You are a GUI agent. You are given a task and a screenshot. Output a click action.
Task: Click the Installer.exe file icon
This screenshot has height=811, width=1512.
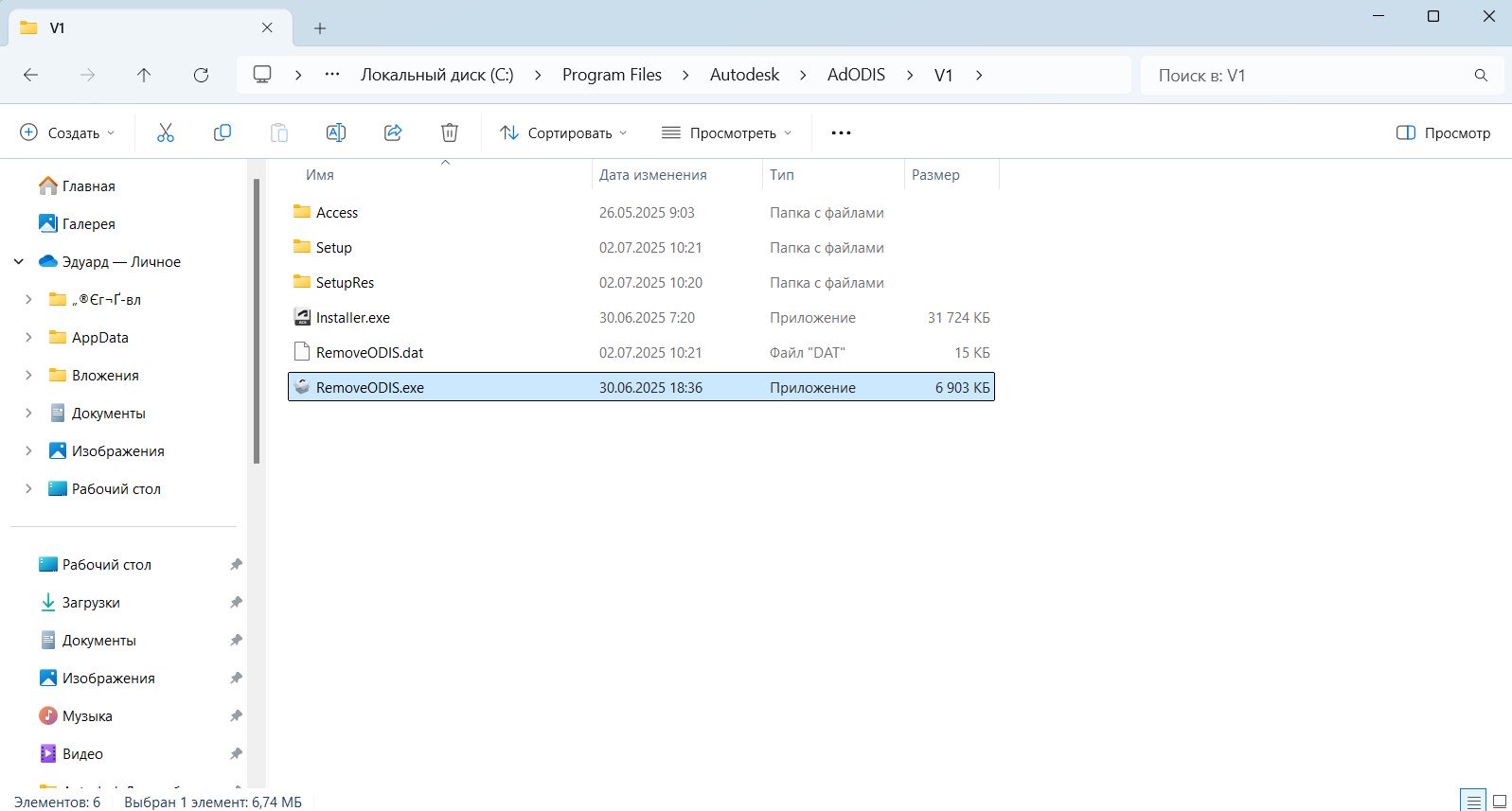302,317
